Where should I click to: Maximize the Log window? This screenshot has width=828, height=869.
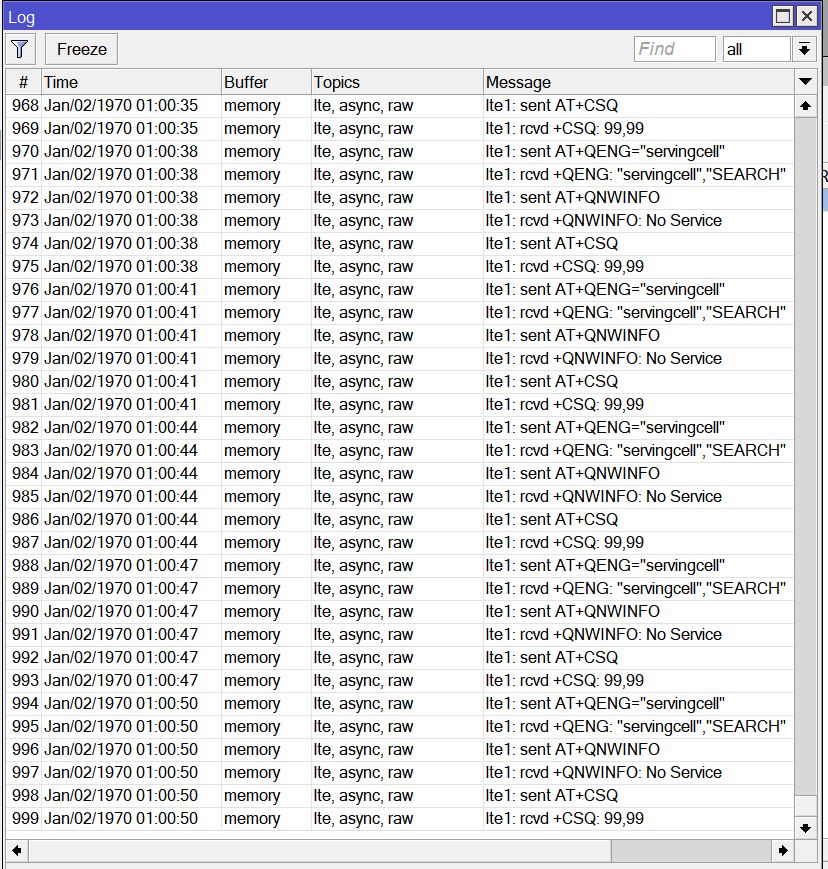click(783, 16)
